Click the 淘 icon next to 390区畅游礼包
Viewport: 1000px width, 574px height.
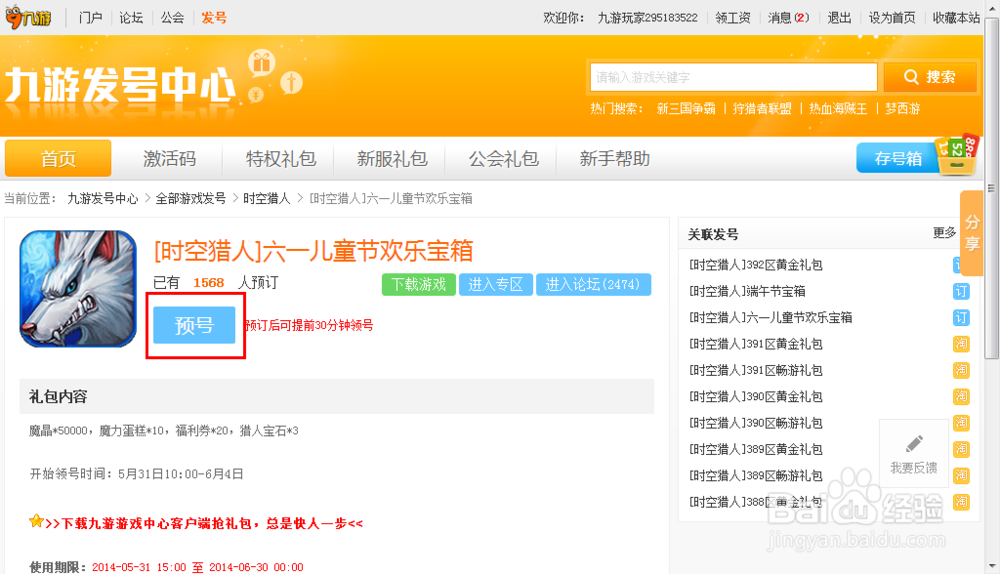pyautogui.click(x=960, y=423)
